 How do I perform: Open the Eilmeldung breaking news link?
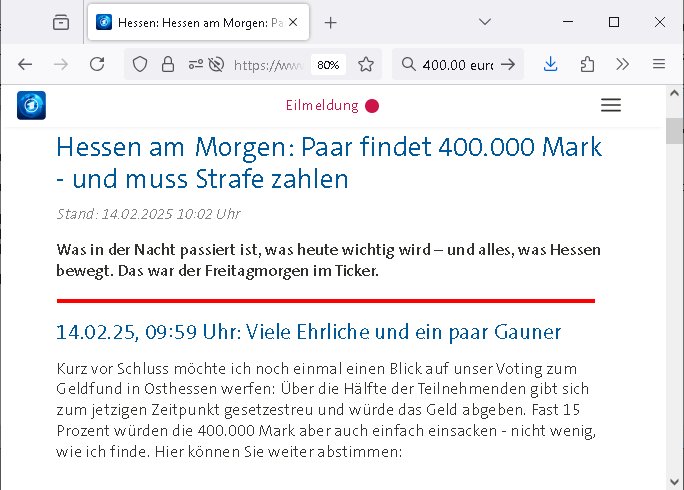pos(332,105)
